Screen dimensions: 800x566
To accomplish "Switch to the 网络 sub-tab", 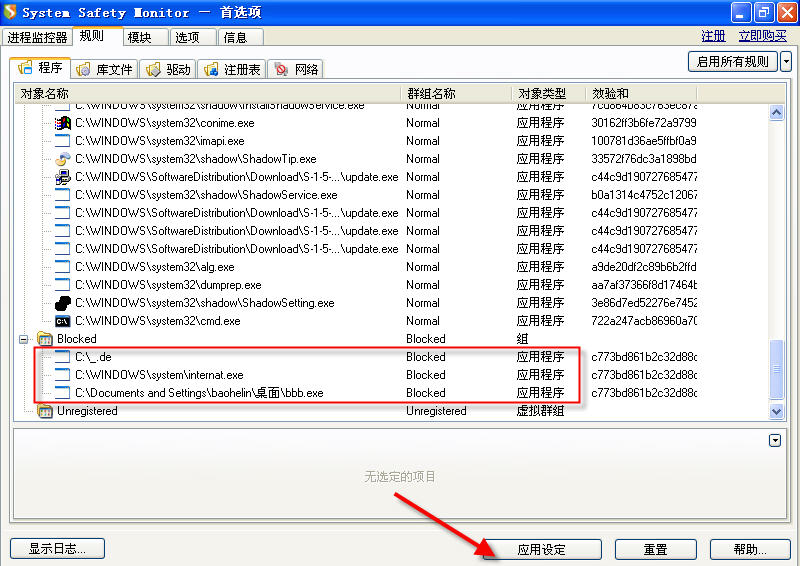I will point(295,69).
